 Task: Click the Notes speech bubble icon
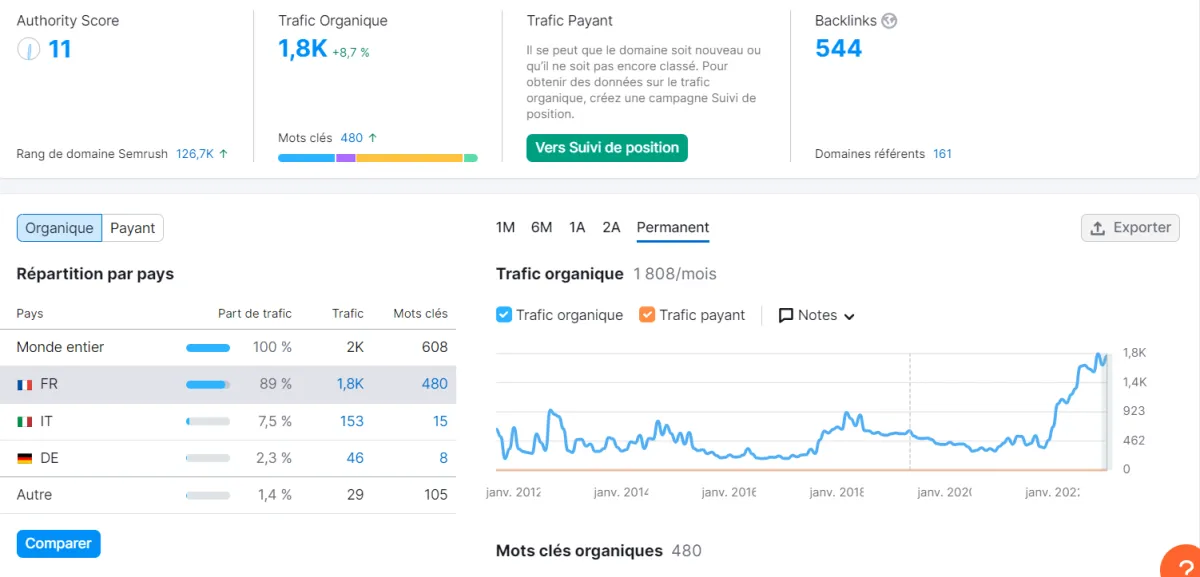tap(786, 315)
